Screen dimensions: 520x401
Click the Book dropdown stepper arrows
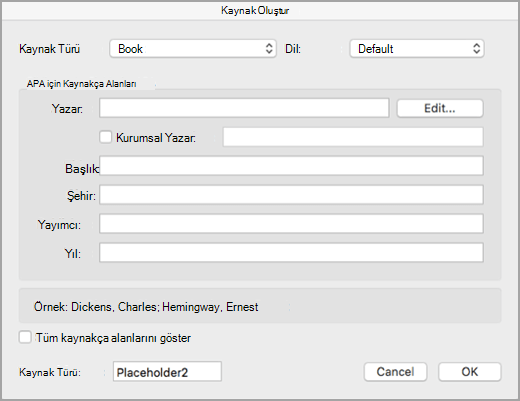click(x=269, y=49)
